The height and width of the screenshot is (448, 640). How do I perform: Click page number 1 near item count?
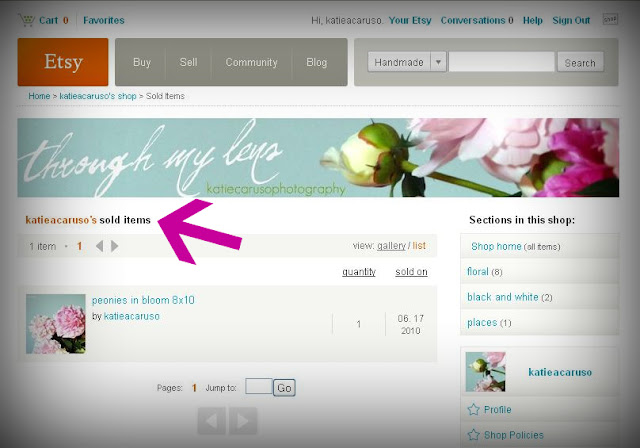[80, 246]
